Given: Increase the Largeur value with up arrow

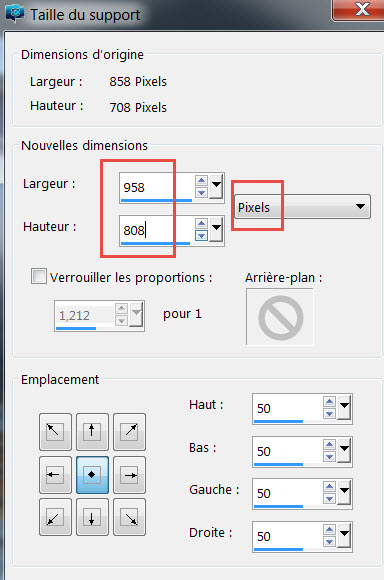Looking at the screenshot, I should [202, 181].
